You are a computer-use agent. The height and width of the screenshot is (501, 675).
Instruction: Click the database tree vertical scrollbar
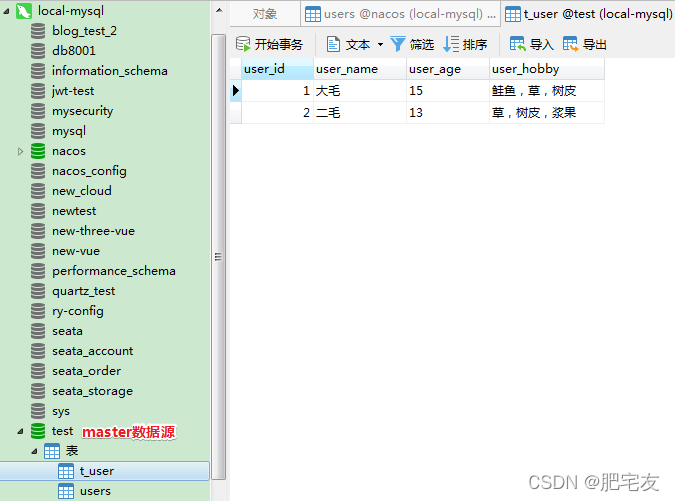pyautogui.click(x=219, y=257)
